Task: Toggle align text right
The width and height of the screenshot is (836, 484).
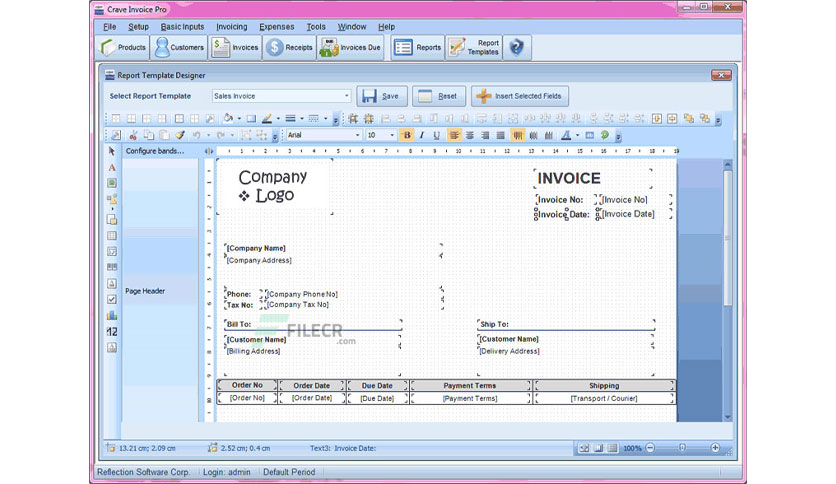Action: click(485, 135)
